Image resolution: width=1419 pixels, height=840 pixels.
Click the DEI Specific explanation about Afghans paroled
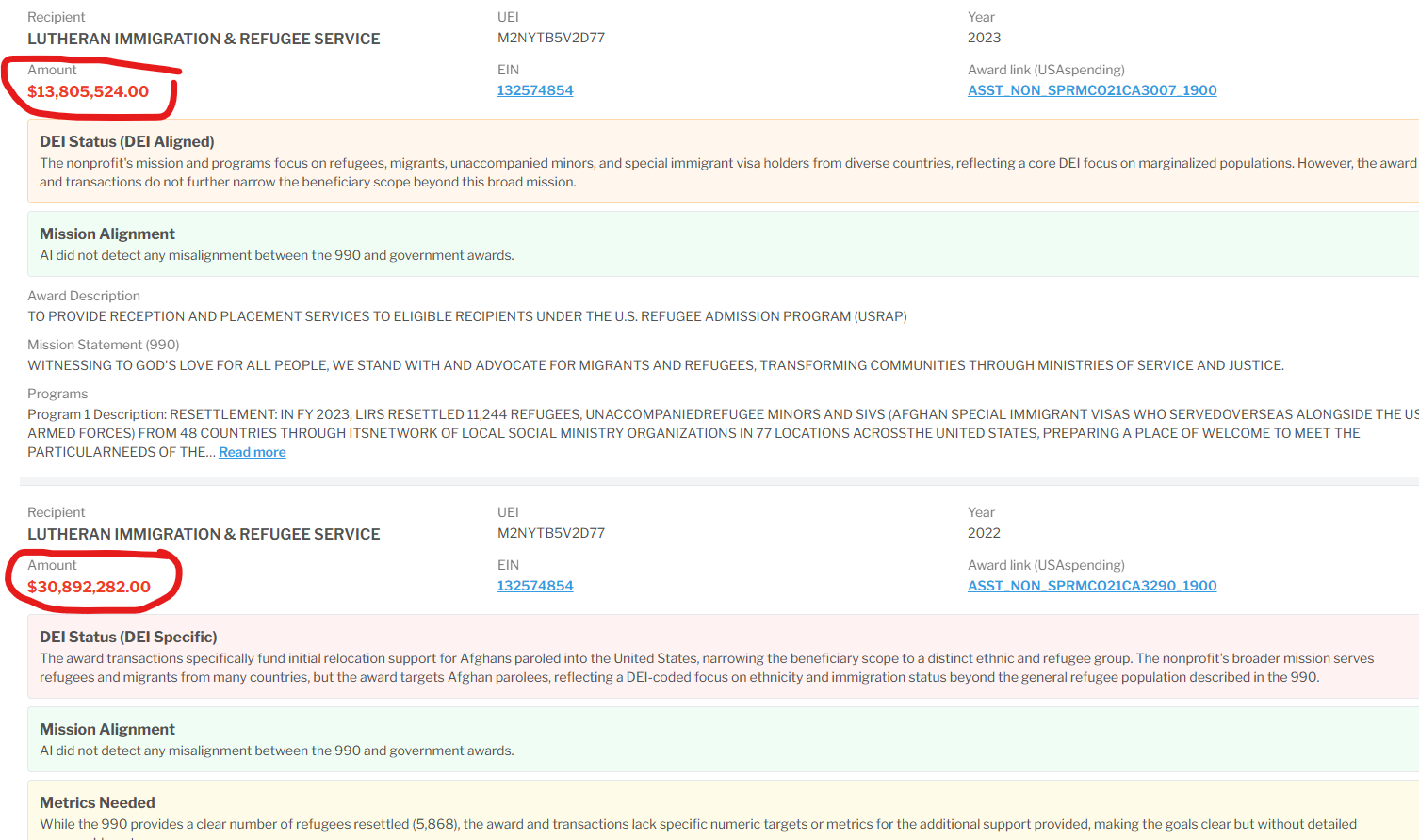click(x=707, y=668)
